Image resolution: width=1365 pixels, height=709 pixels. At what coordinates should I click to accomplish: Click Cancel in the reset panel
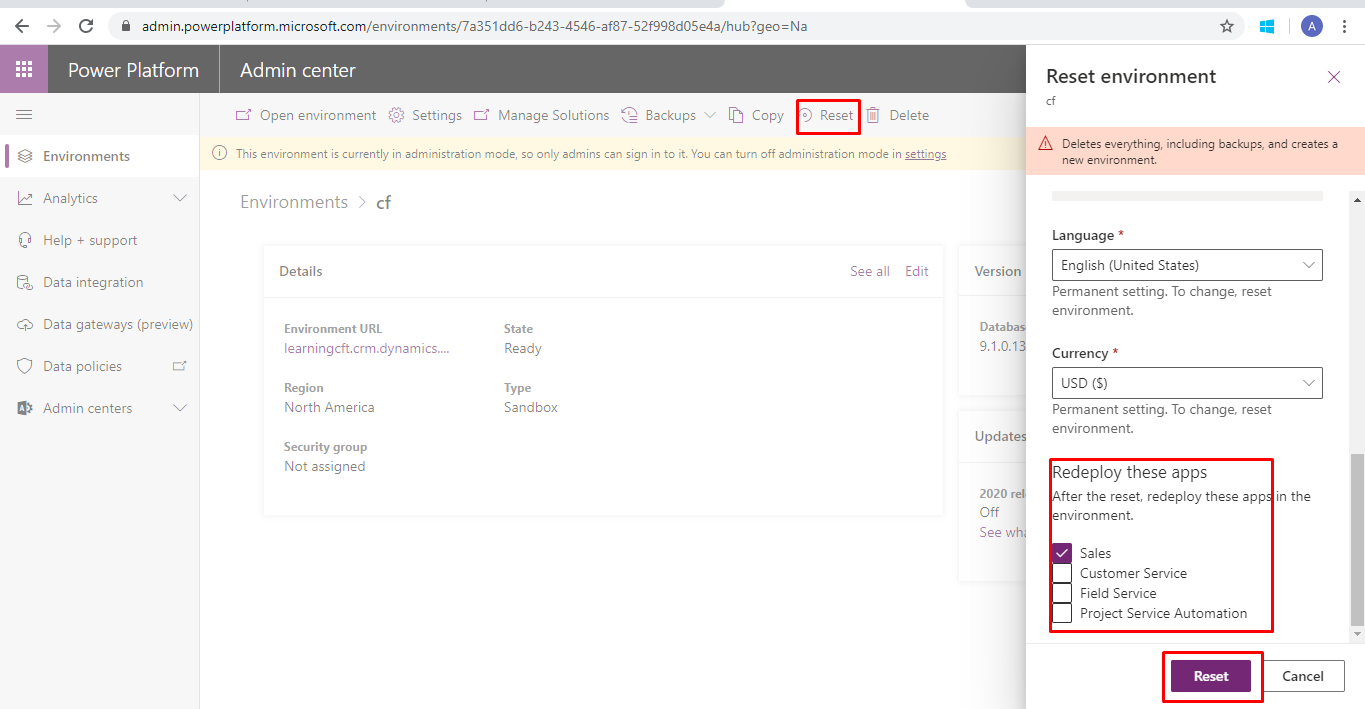1303,676
